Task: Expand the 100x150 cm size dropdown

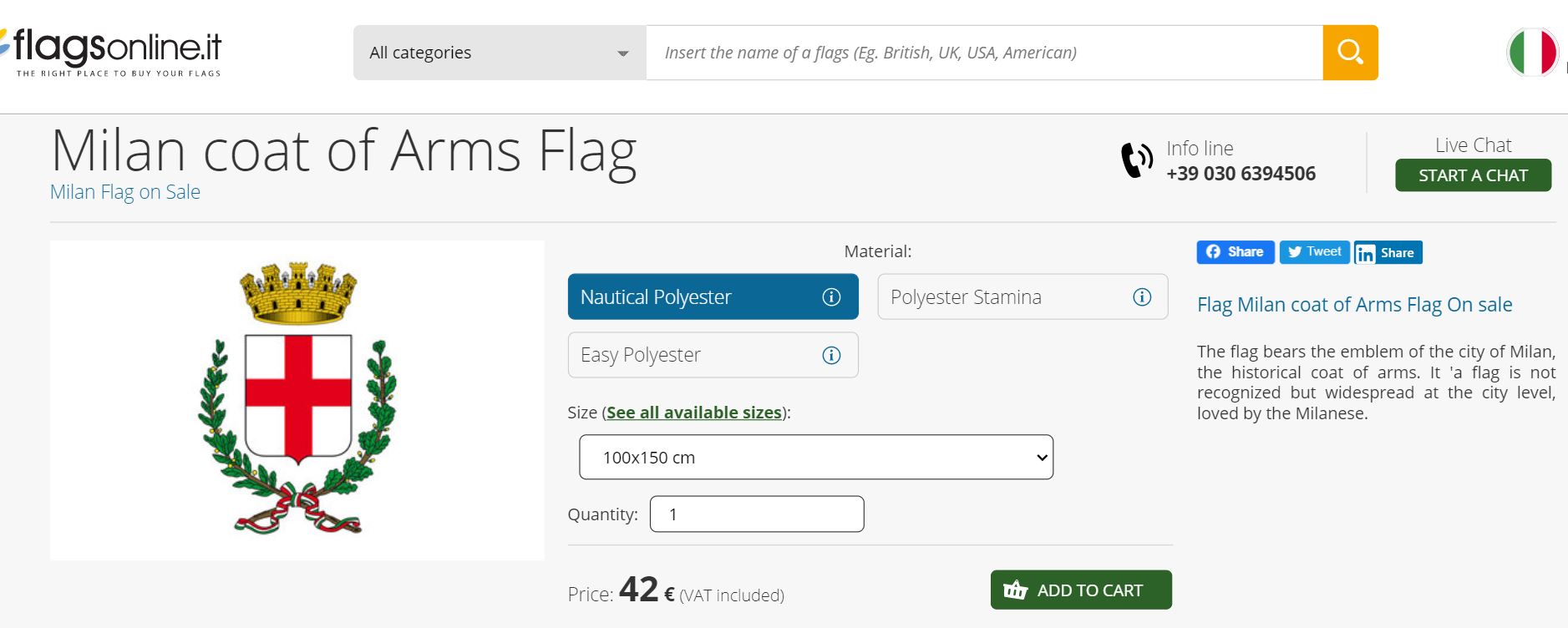Action: (x=815, y=458)
